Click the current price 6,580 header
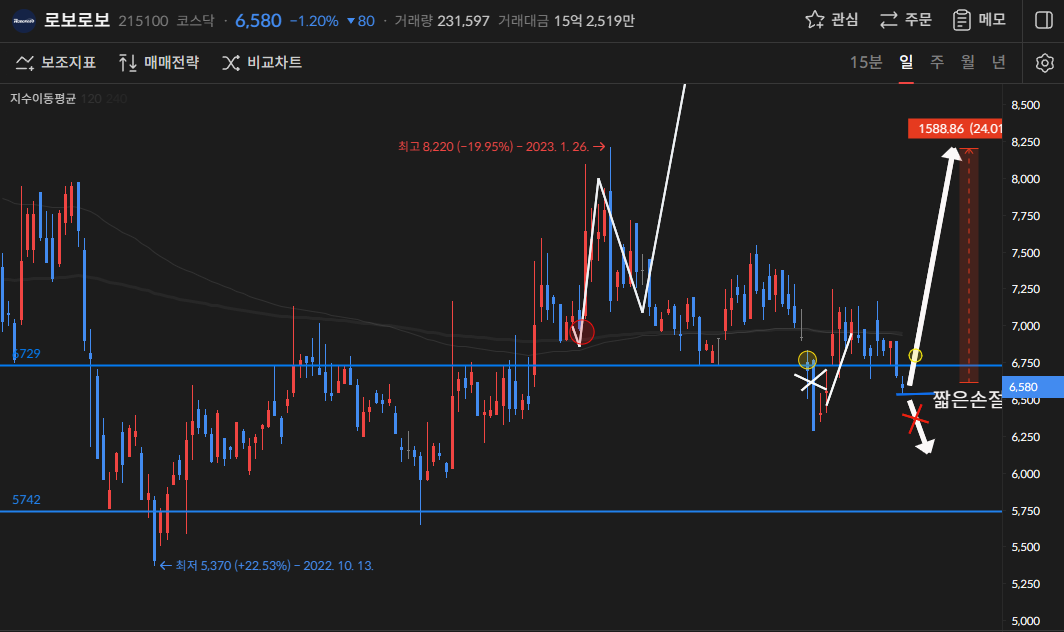This screenshot has width=1064, height=632. [x=255, y=21]
